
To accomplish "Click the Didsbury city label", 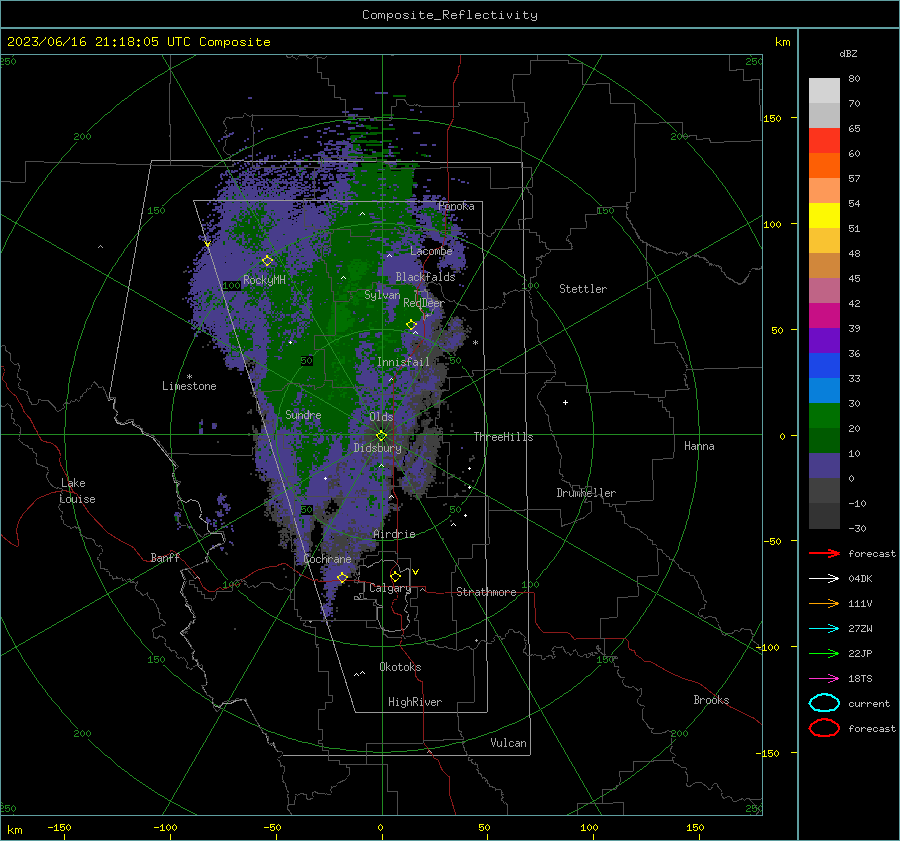I will (377, 448).
